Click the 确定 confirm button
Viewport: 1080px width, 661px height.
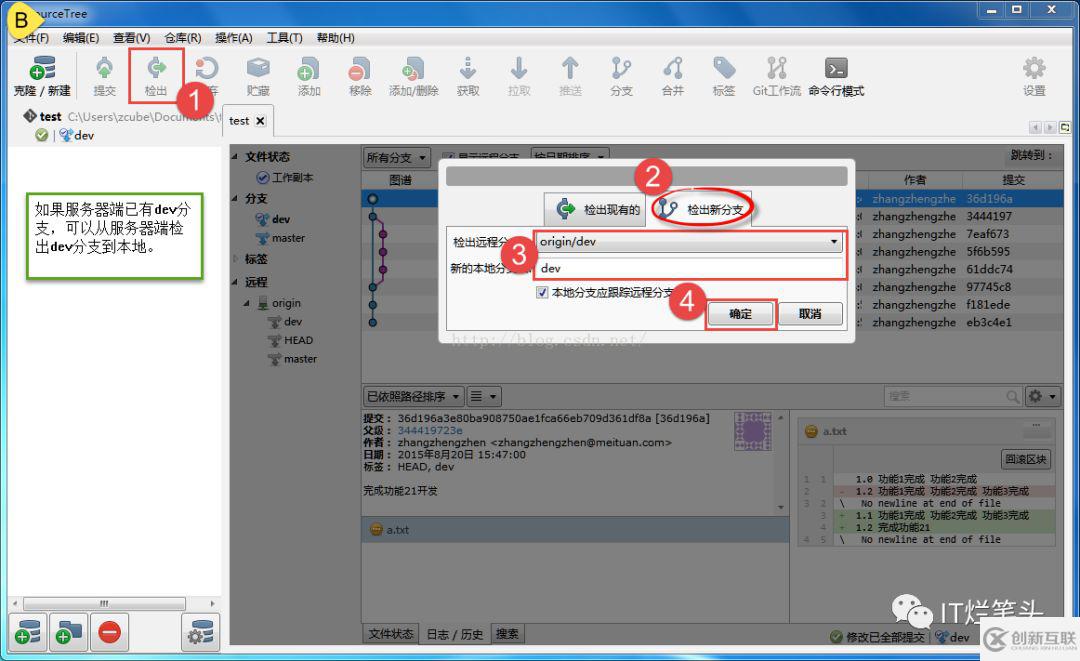[x=740, y=314]
